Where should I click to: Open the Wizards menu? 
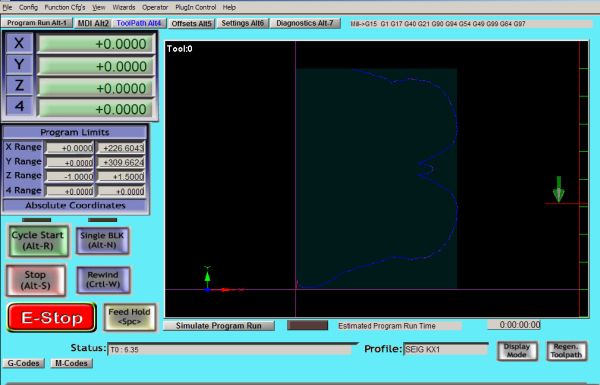point(124,7)
